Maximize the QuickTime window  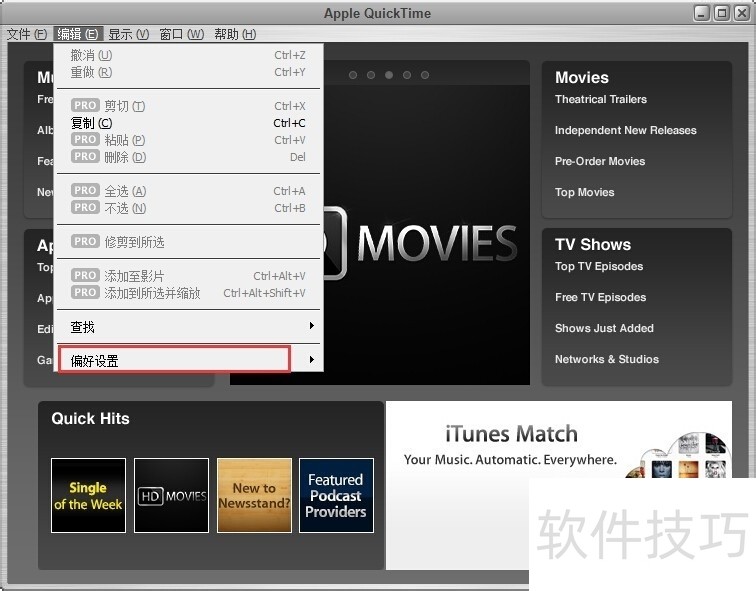coord(721,13)
